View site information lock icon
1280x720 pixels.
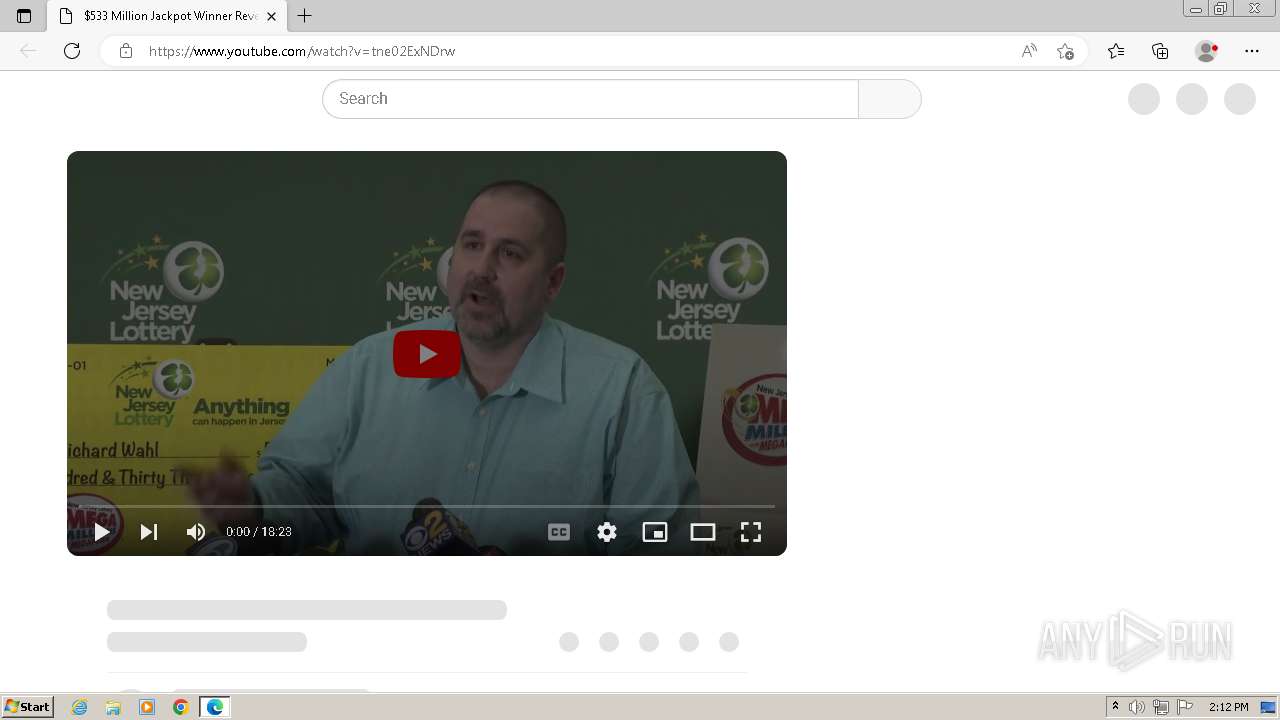point(126,51)
